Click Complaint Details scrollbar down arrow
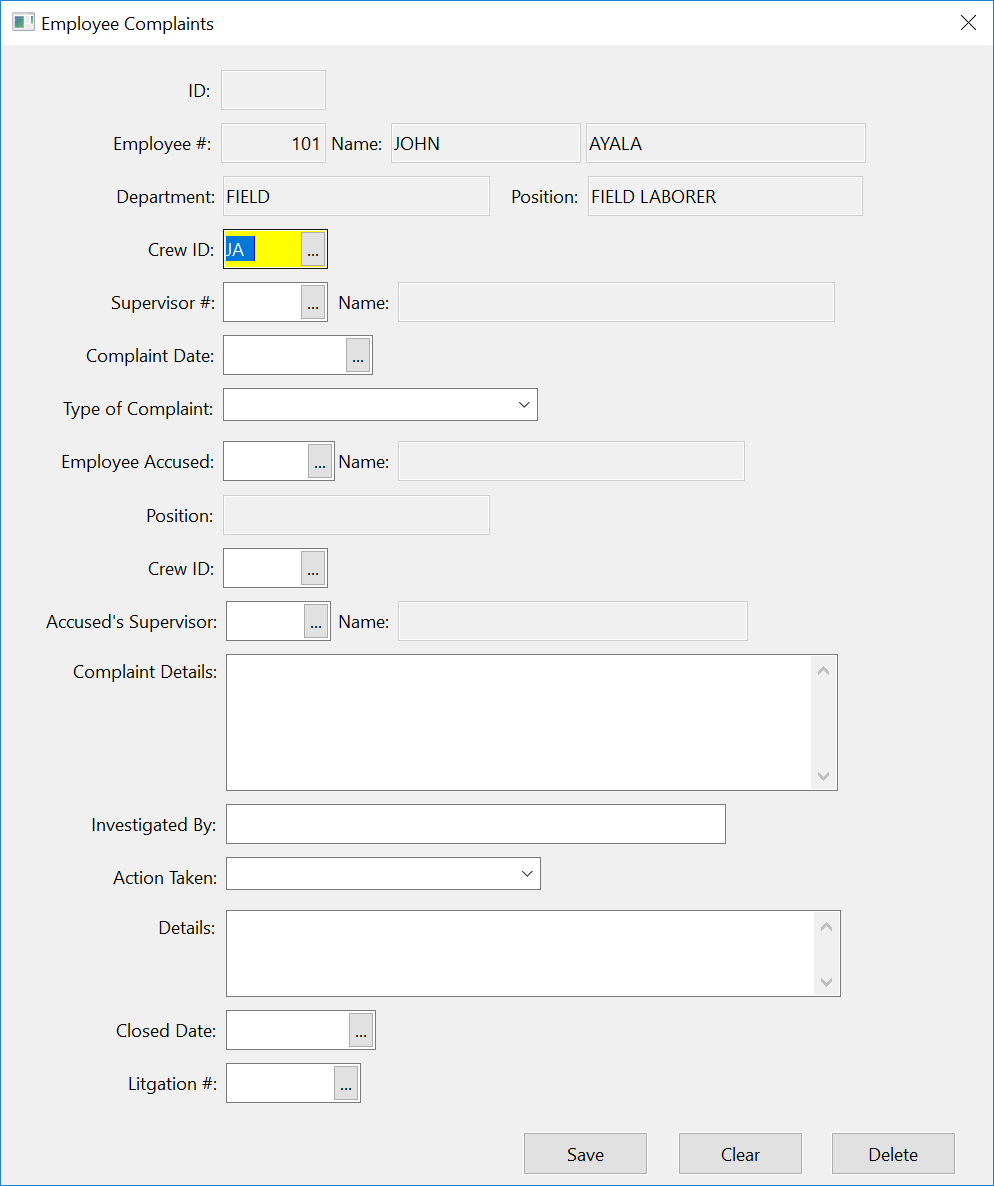The height and width of the screenshot is (1186, 994). tap(824, 776)
